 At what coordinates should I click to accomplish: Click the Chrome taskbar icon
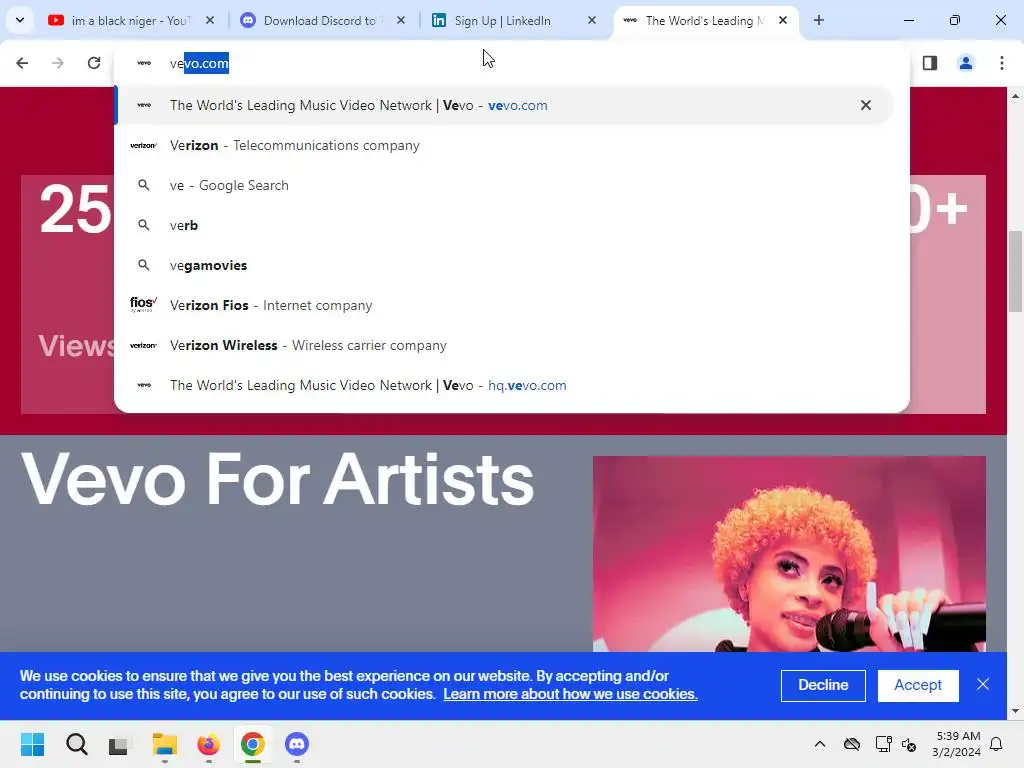click(253, 744)
